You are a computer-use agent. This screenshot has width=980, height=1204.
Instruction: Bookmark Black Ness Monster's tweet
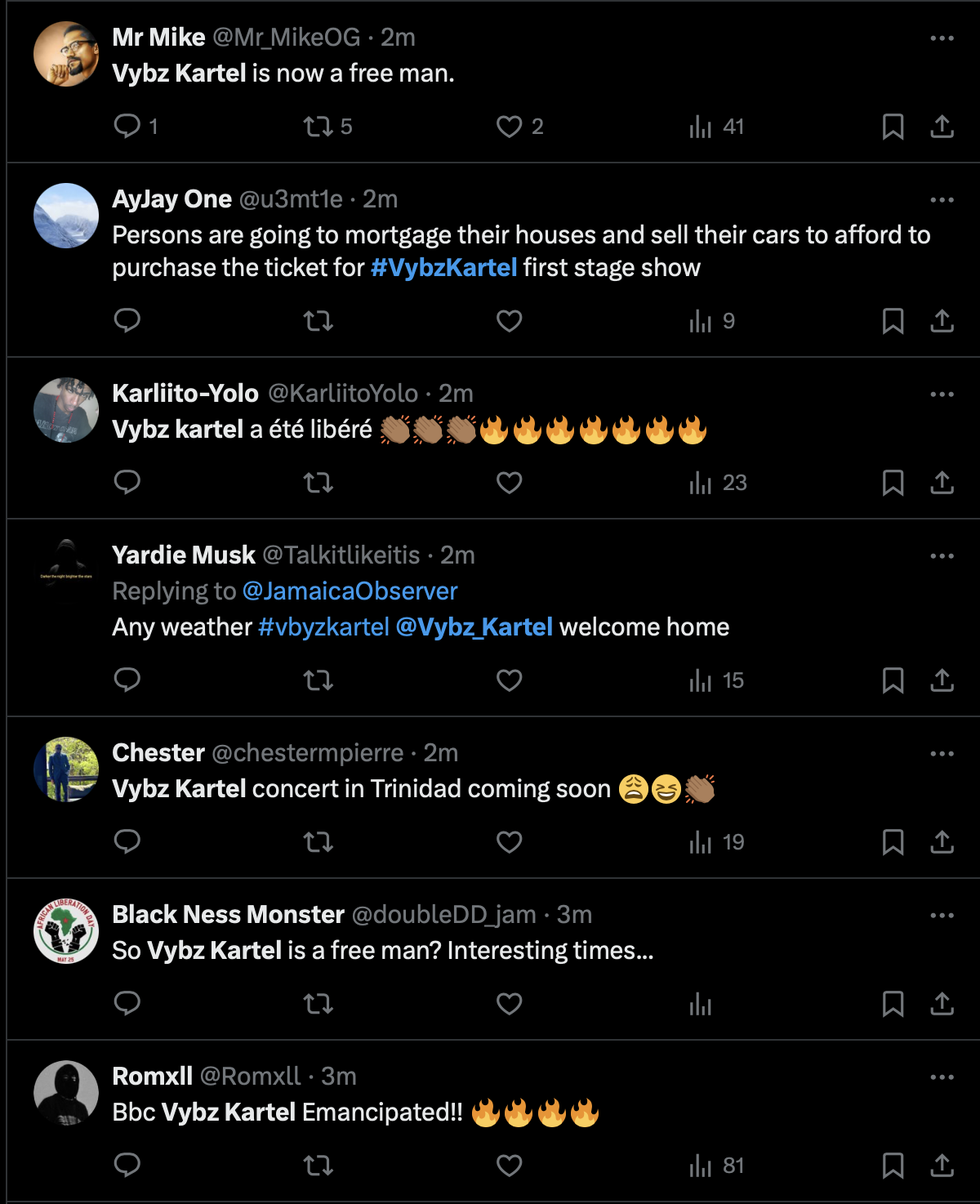pos(893,1004)
